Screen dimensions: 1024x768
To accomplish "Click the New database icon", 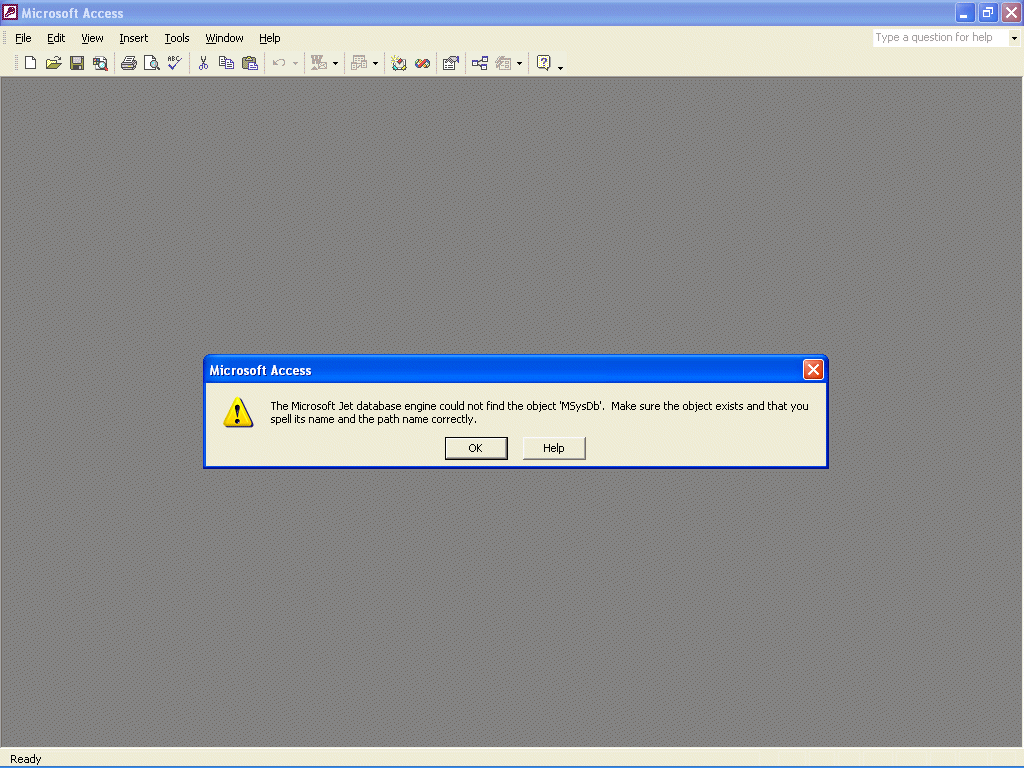I will 30,63.
